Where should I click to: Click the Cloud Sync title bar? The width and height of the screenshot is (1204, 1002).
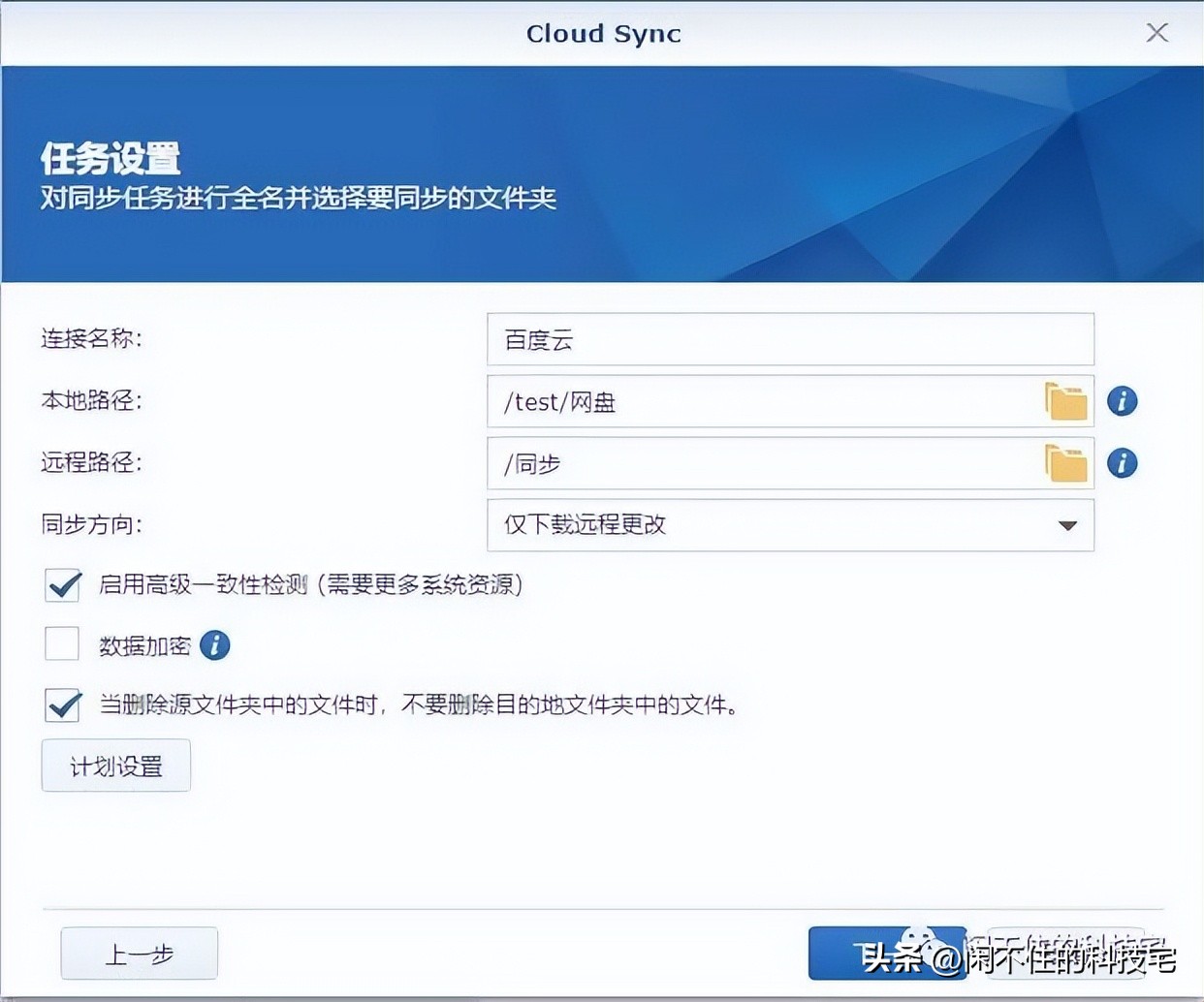click(602, 32)
